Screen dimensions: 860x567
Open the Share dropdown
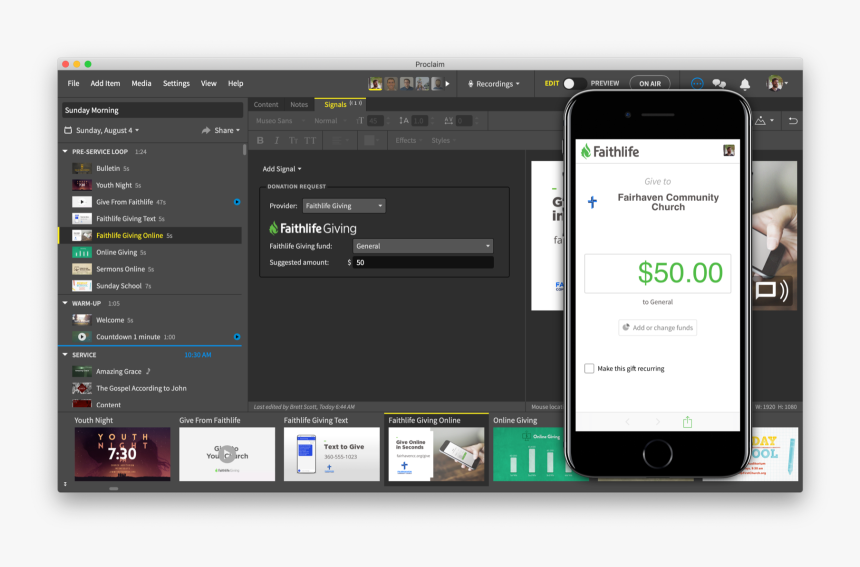tap(220, 131)
